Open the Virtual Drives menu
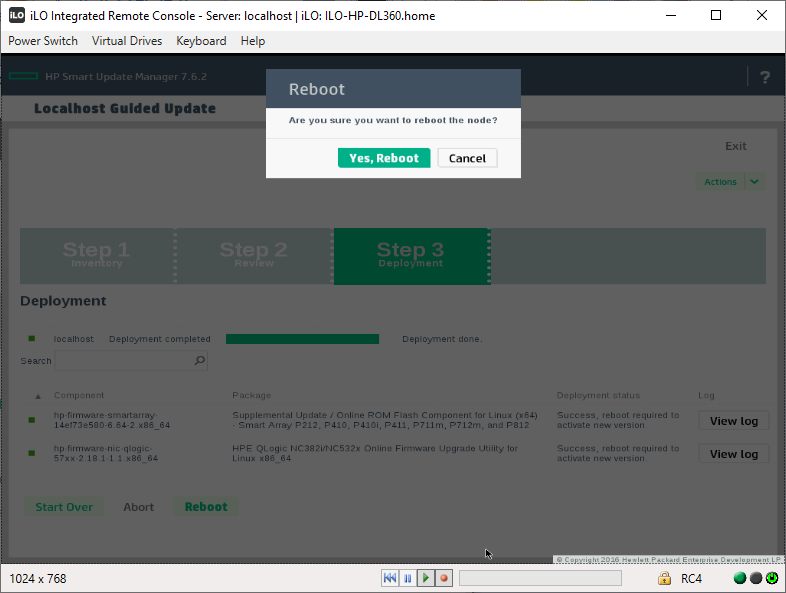Viewport: 786px width, 593px height. (x=127, y=41)
